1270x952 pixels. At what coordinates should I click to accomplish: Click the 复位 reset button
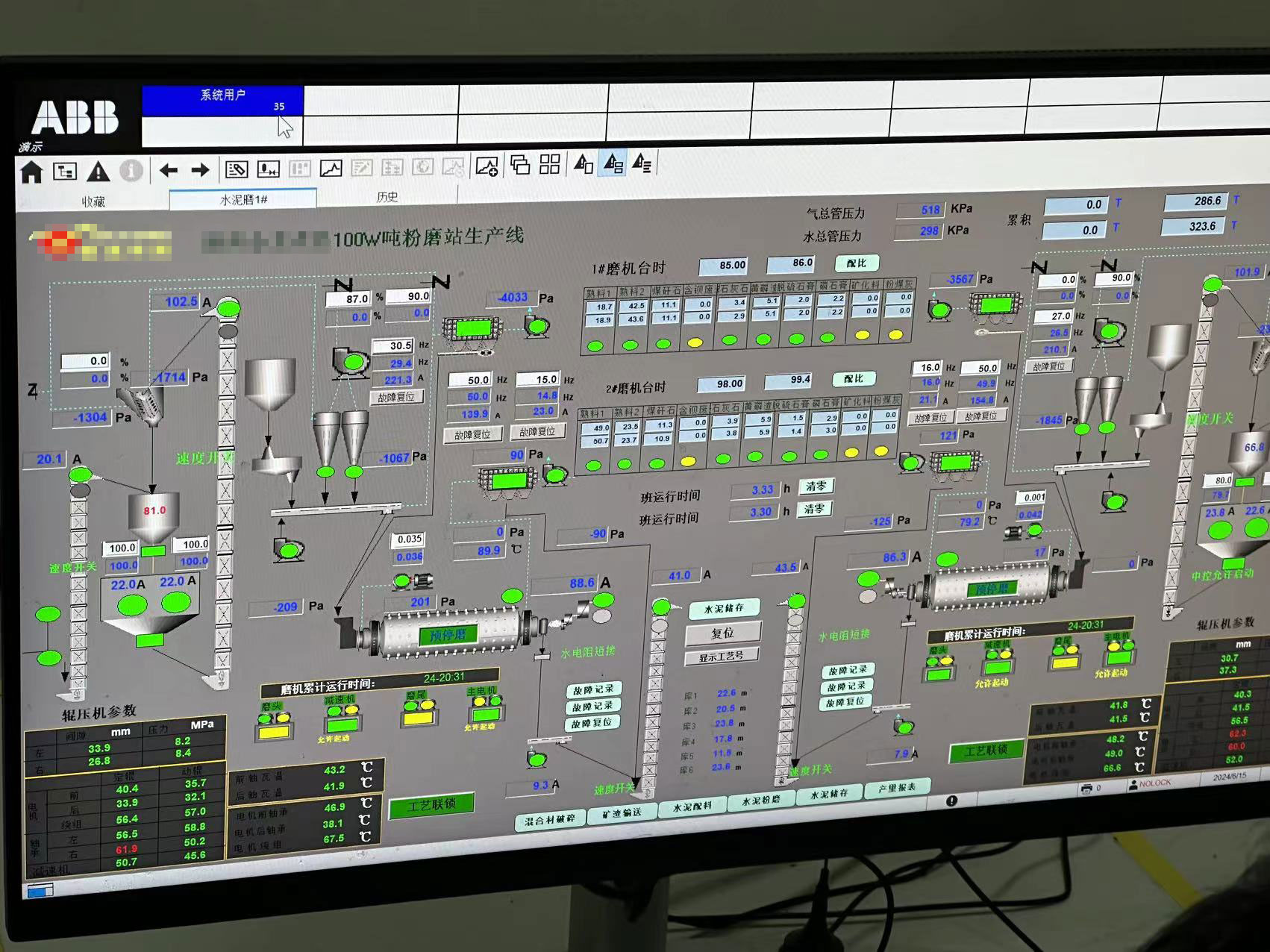pyautogui.click(x=722, y=633)
